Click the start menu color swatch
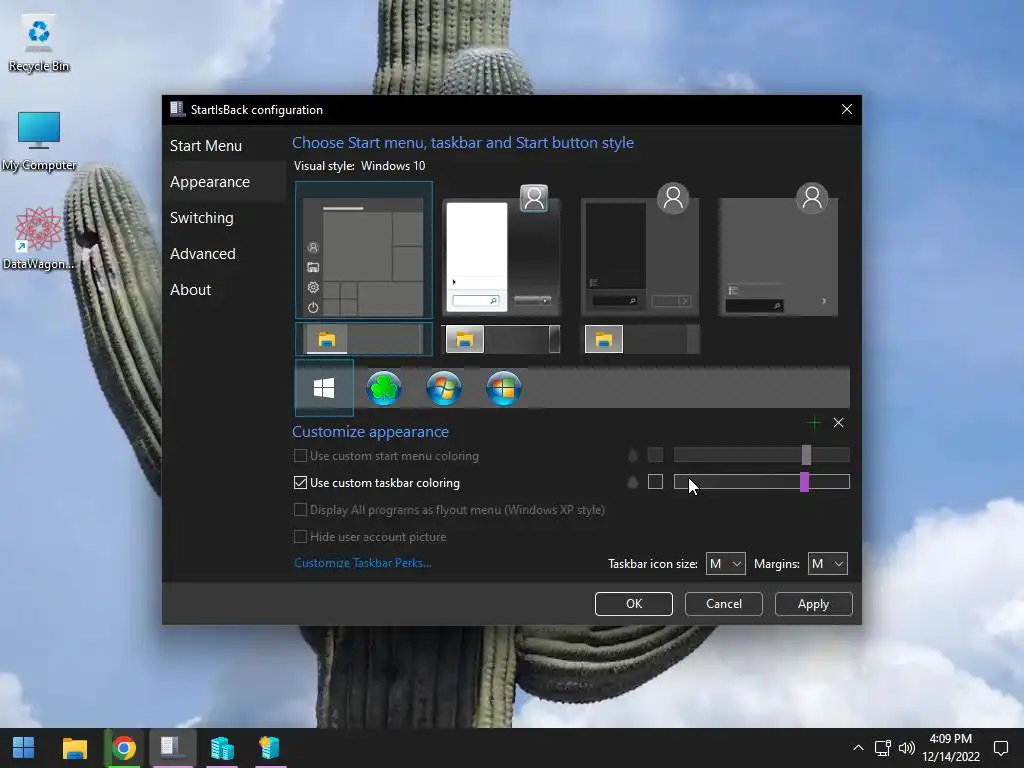Screen dimensions: 1024x768 pos(655,455)
